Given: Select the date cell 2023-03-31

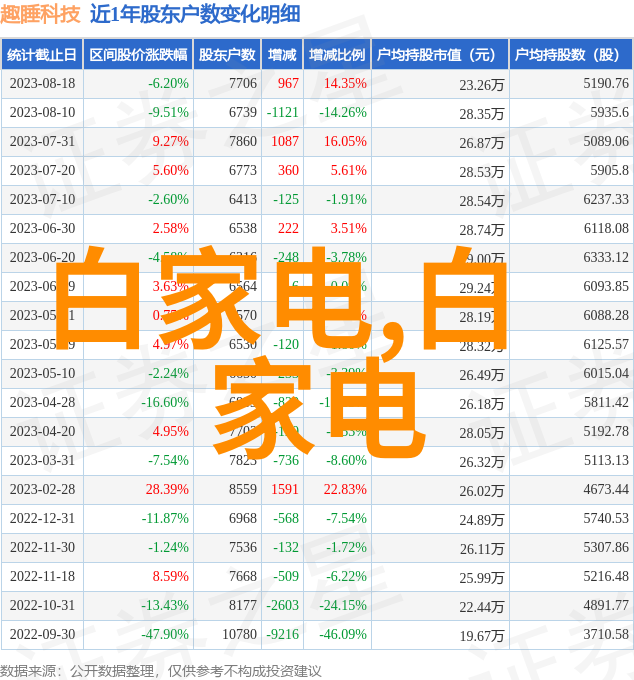Looking at the screenshot, I should click(42, 460).
